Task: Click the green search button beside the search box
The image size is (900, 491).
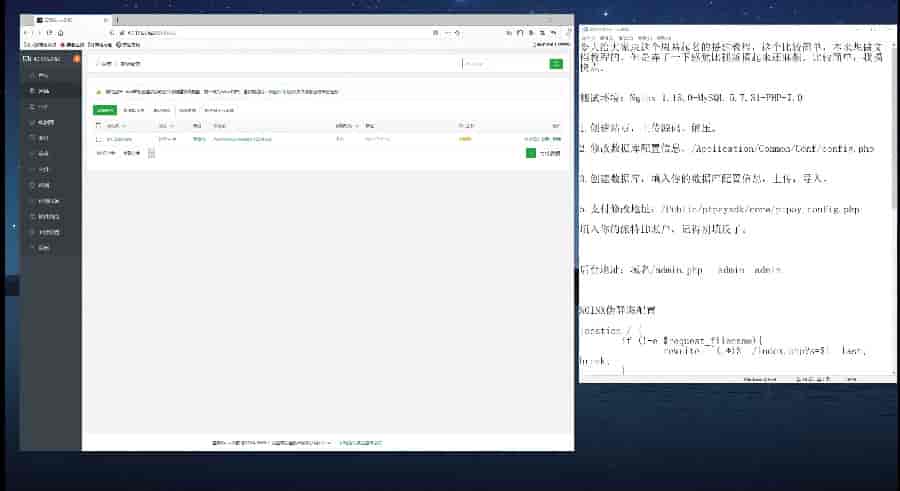Action: [556, 64]
